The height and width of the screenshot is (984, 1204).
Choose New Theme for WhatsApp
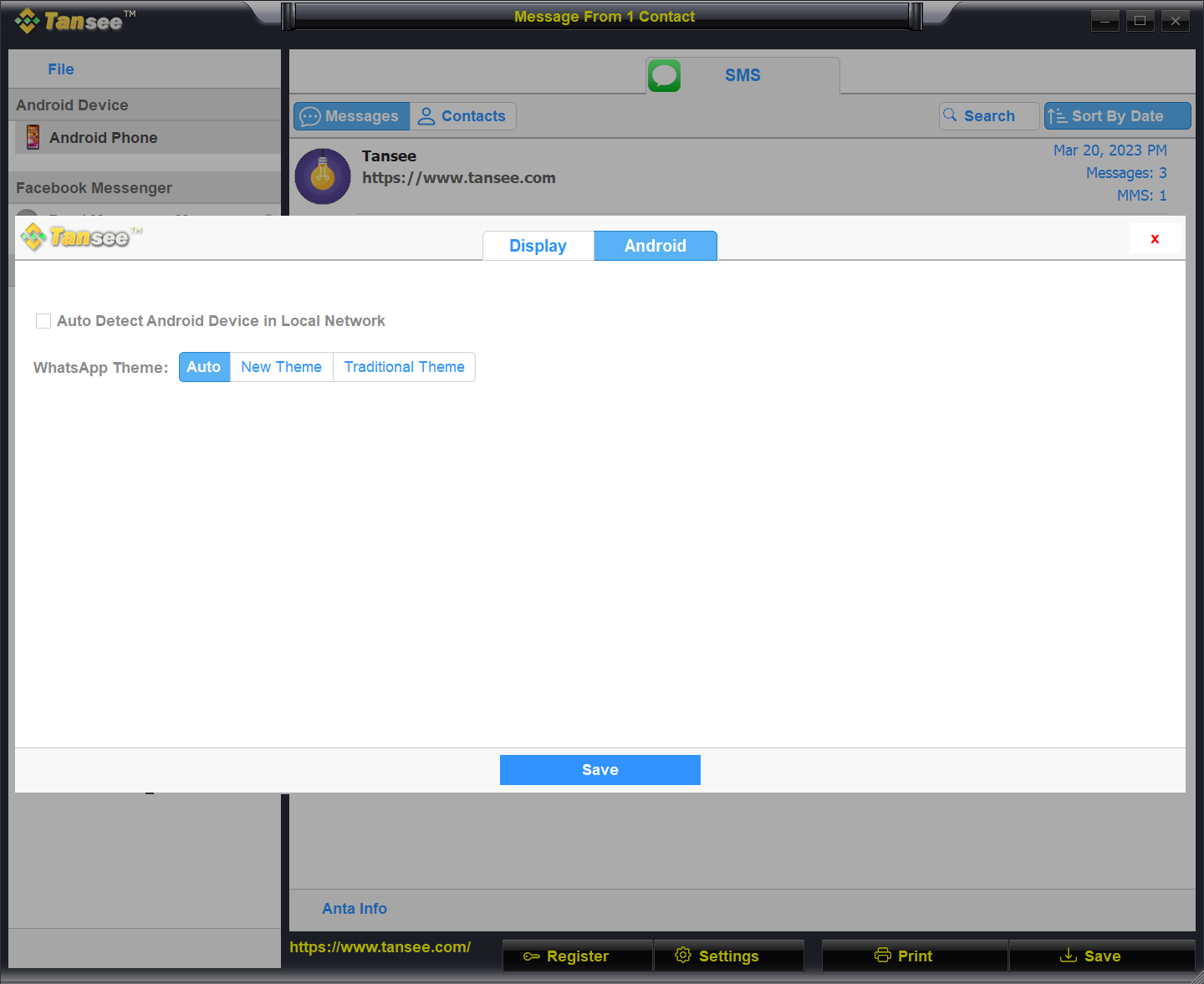[282, 367]
